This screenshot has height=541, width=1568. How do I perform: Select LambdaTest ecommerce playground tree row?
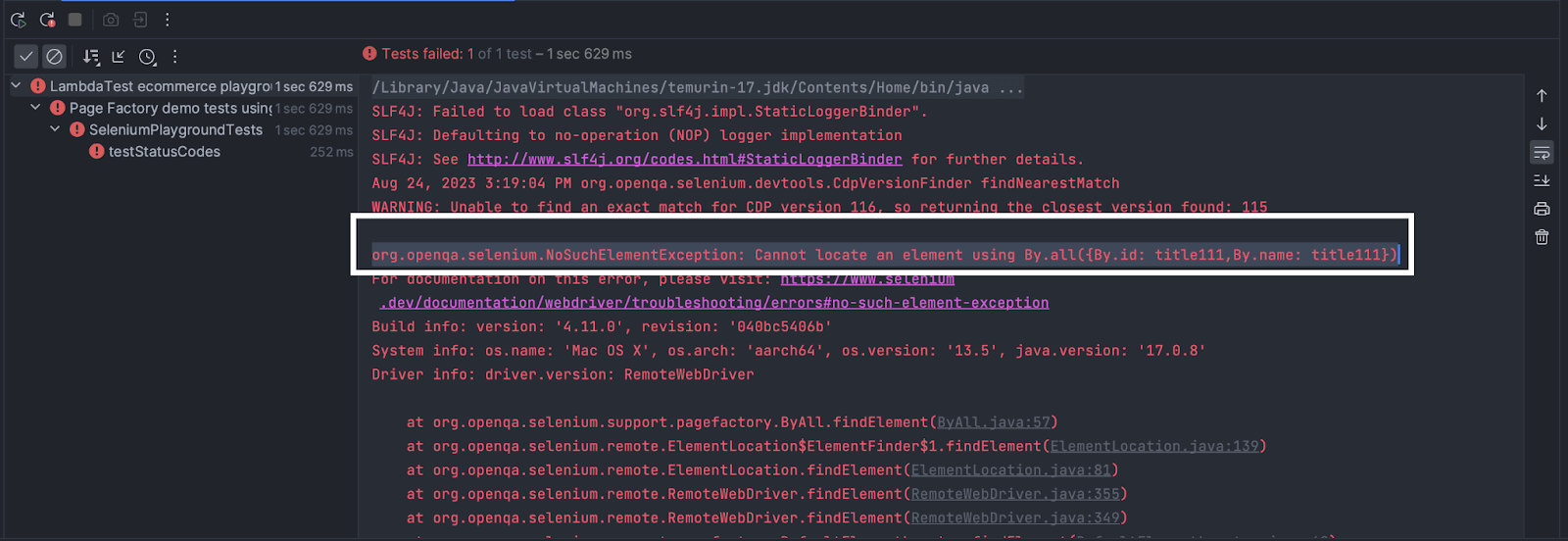click(181, 86)
